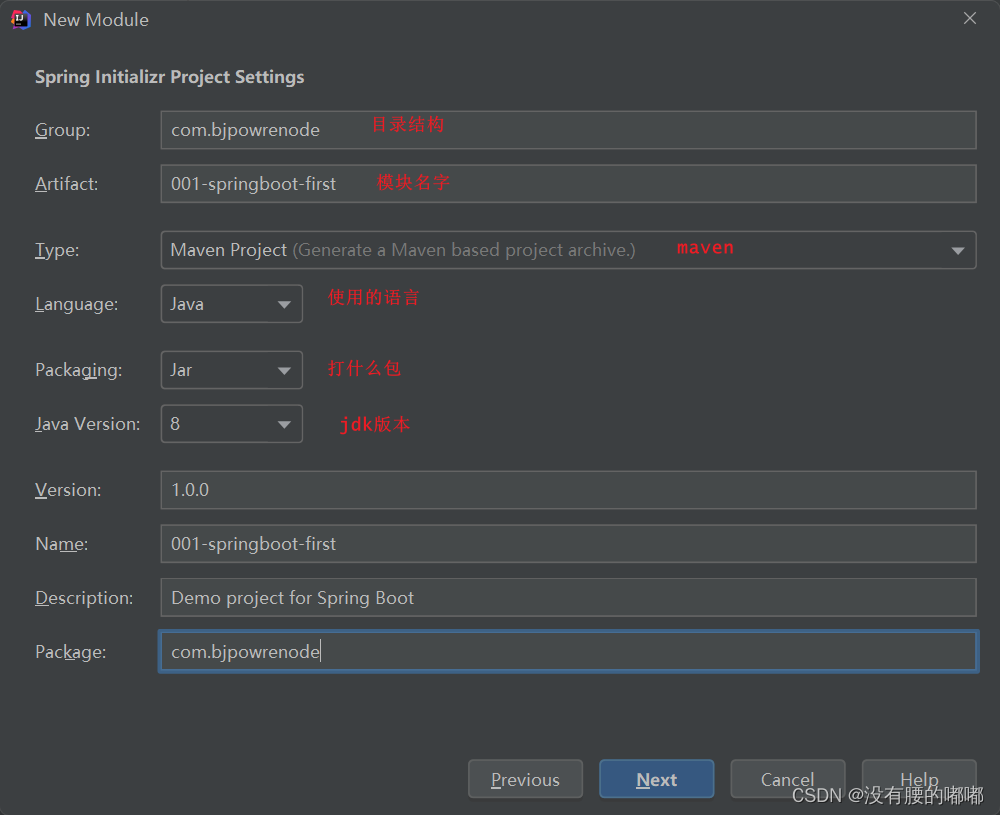Focus the Name input field
The image size is (1000, 815).
568,543
